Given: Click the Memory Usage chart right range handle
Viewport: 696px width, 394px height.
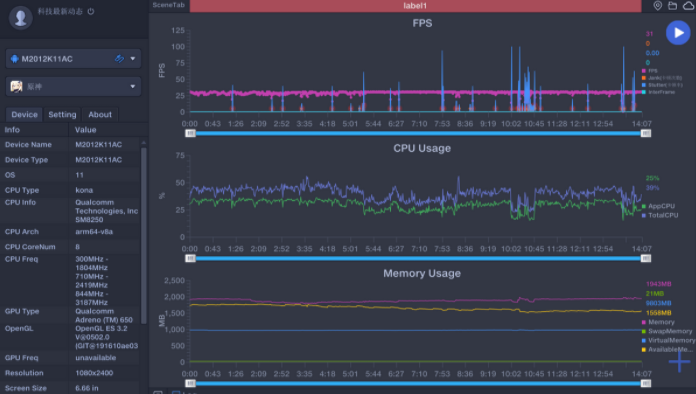Looking at the screenshot, I should [x=646, y=383].
